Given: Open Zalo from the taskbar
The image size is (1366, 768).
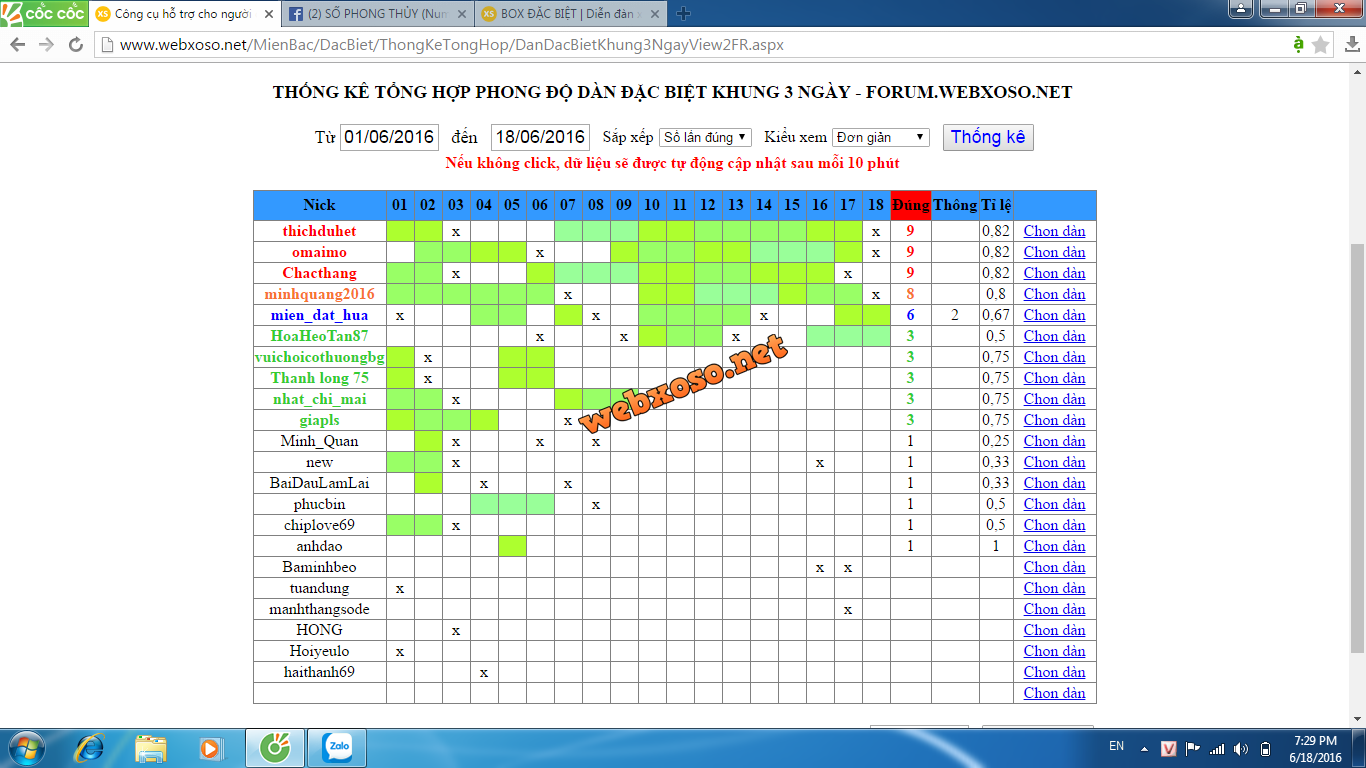Looking at the screenshot, I should point(337,748).
